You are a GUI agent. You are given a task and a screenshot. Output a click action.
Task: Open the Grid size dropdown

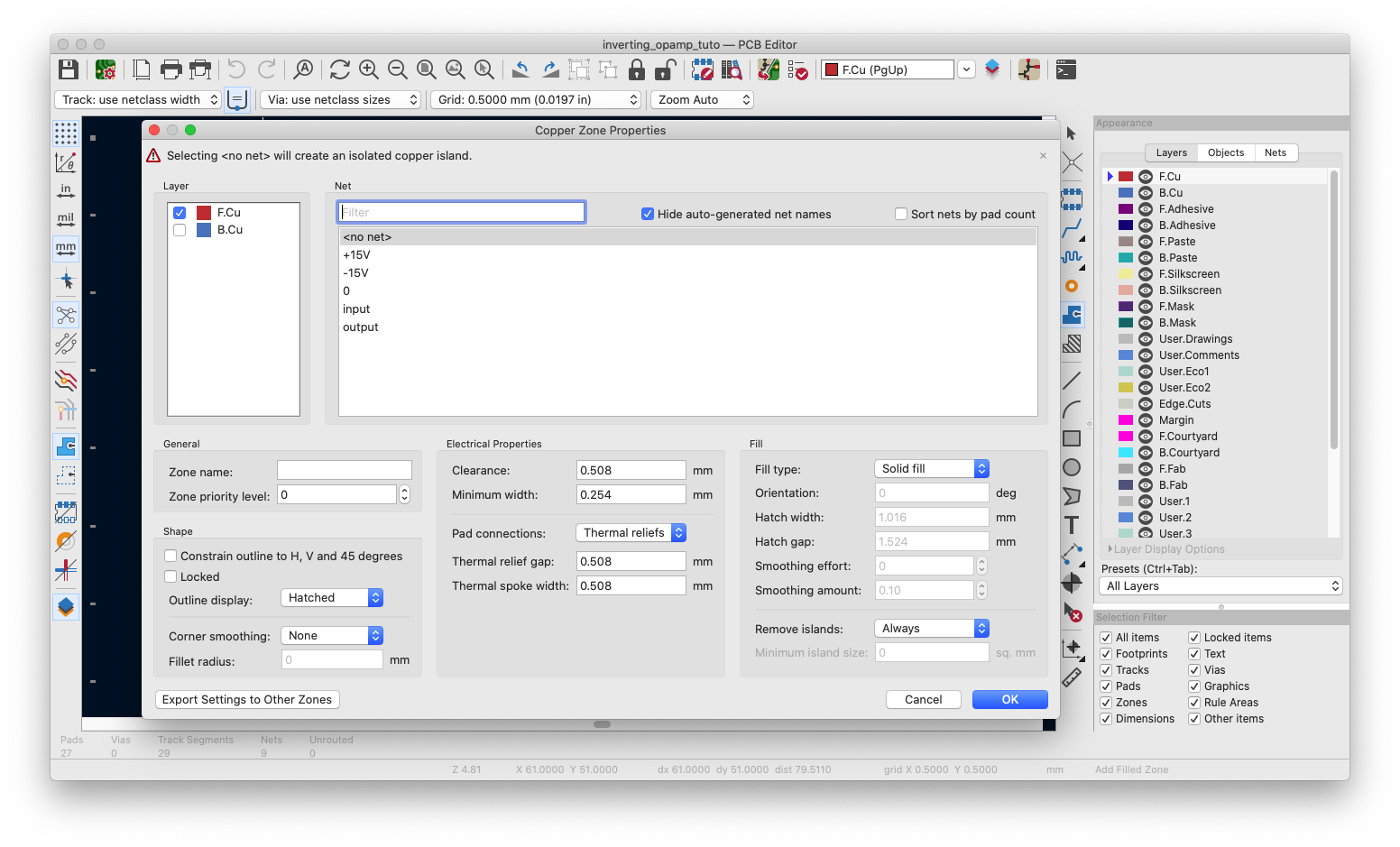tap(537, 99)
